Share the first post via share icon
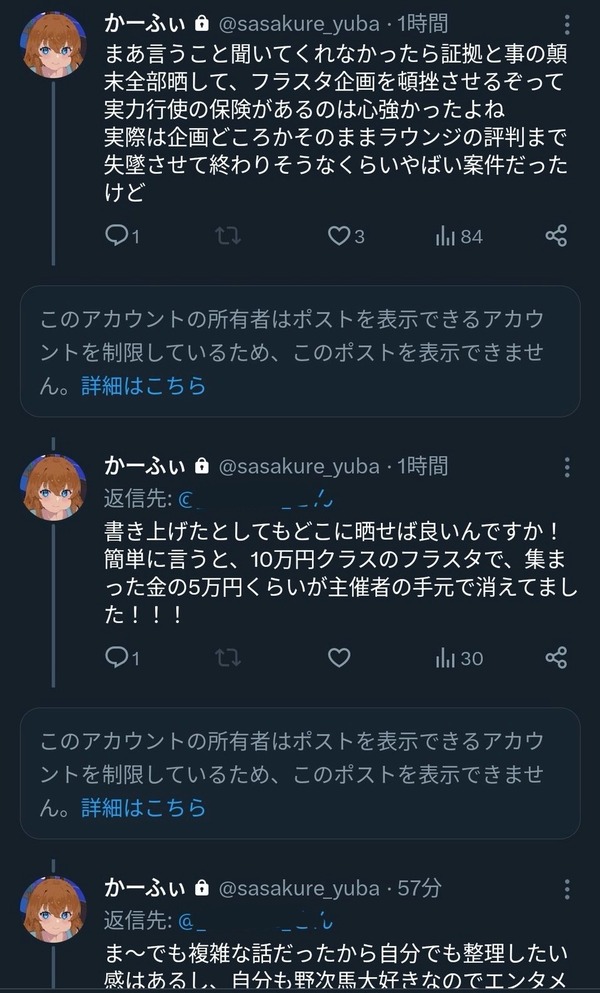The image size is (600, 993). click(x=556, y=236)
